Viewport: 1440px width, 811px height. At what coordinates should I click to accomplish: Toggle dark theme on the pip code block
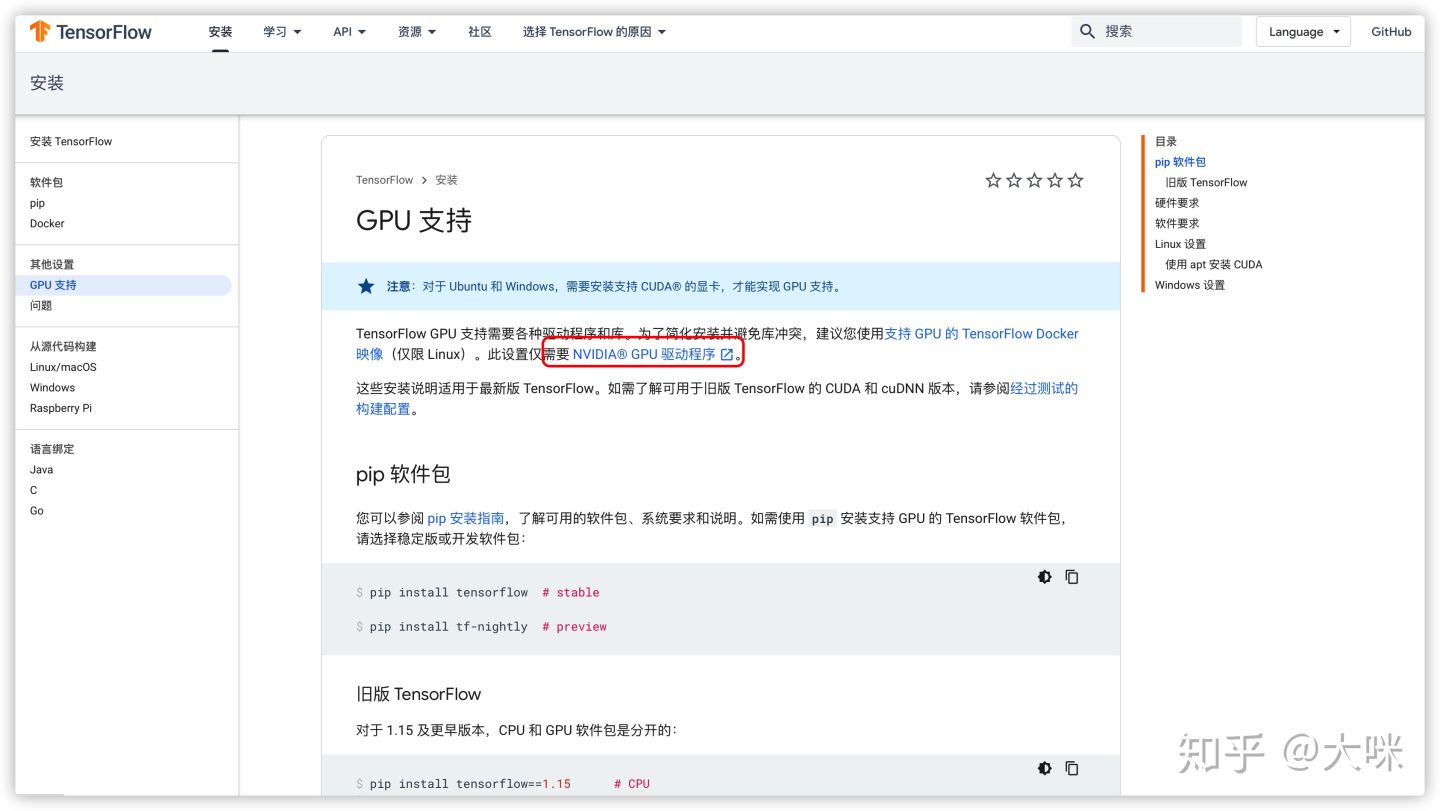(x=1044, y=577)
